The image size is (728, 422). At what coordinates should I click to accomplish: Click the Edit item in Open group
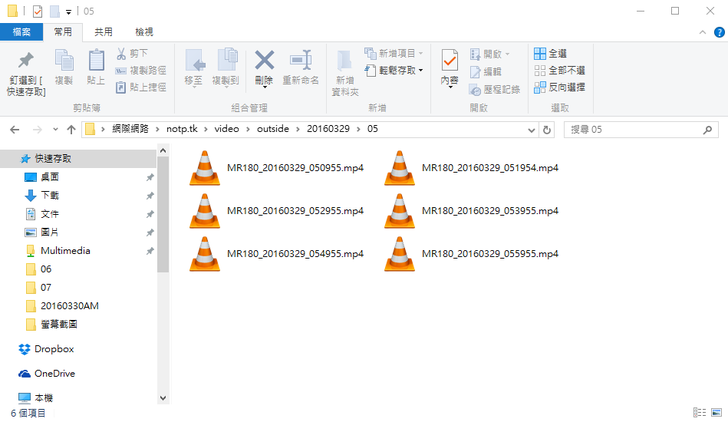[486, 71]
